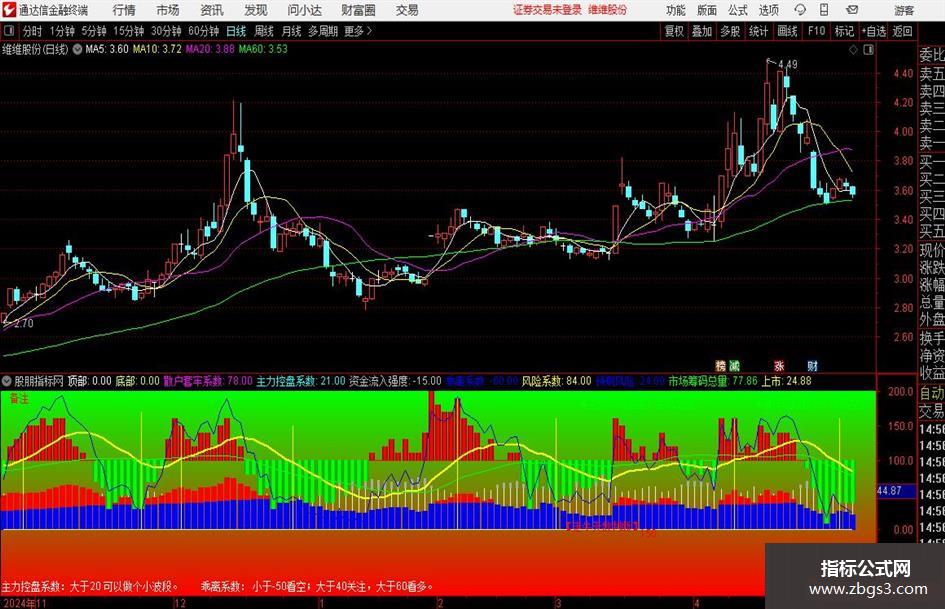Click the 财 marker icon on chart

point(813,366)
